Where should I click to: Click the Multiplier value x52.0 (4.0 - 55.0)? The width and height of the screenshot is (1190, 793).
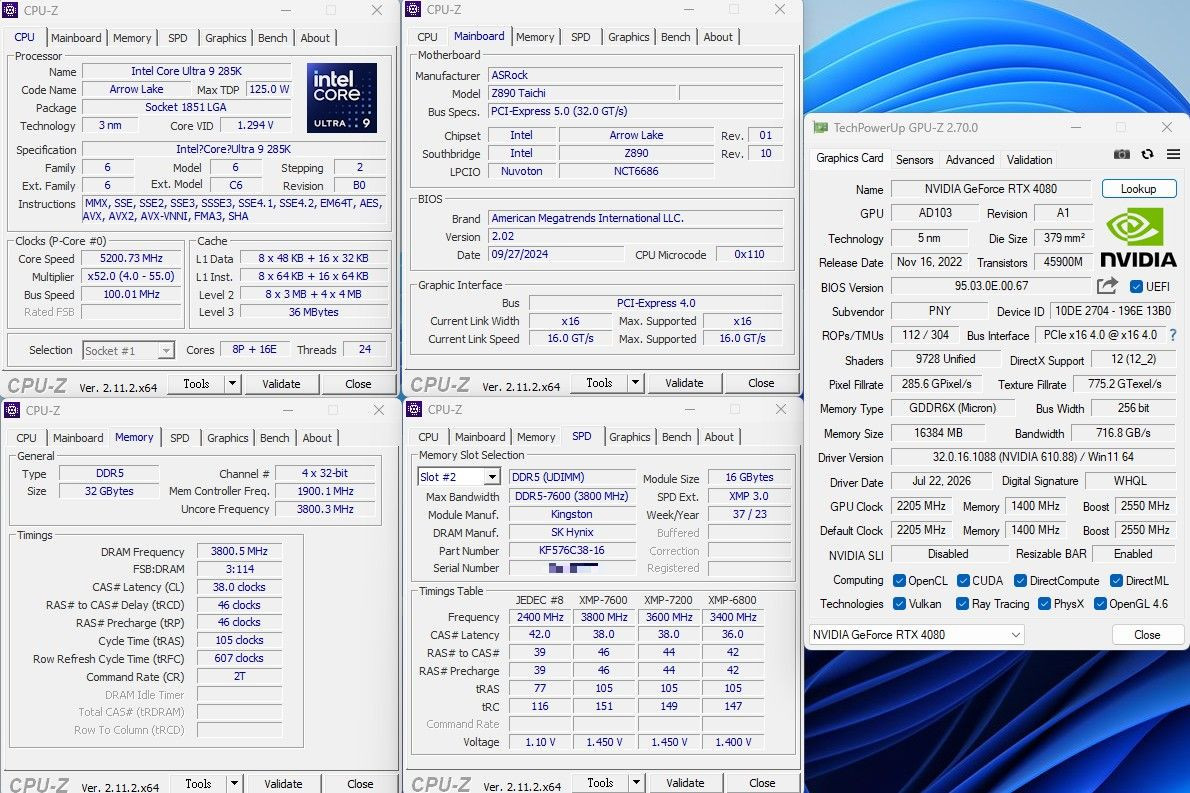tap(131, 276)
